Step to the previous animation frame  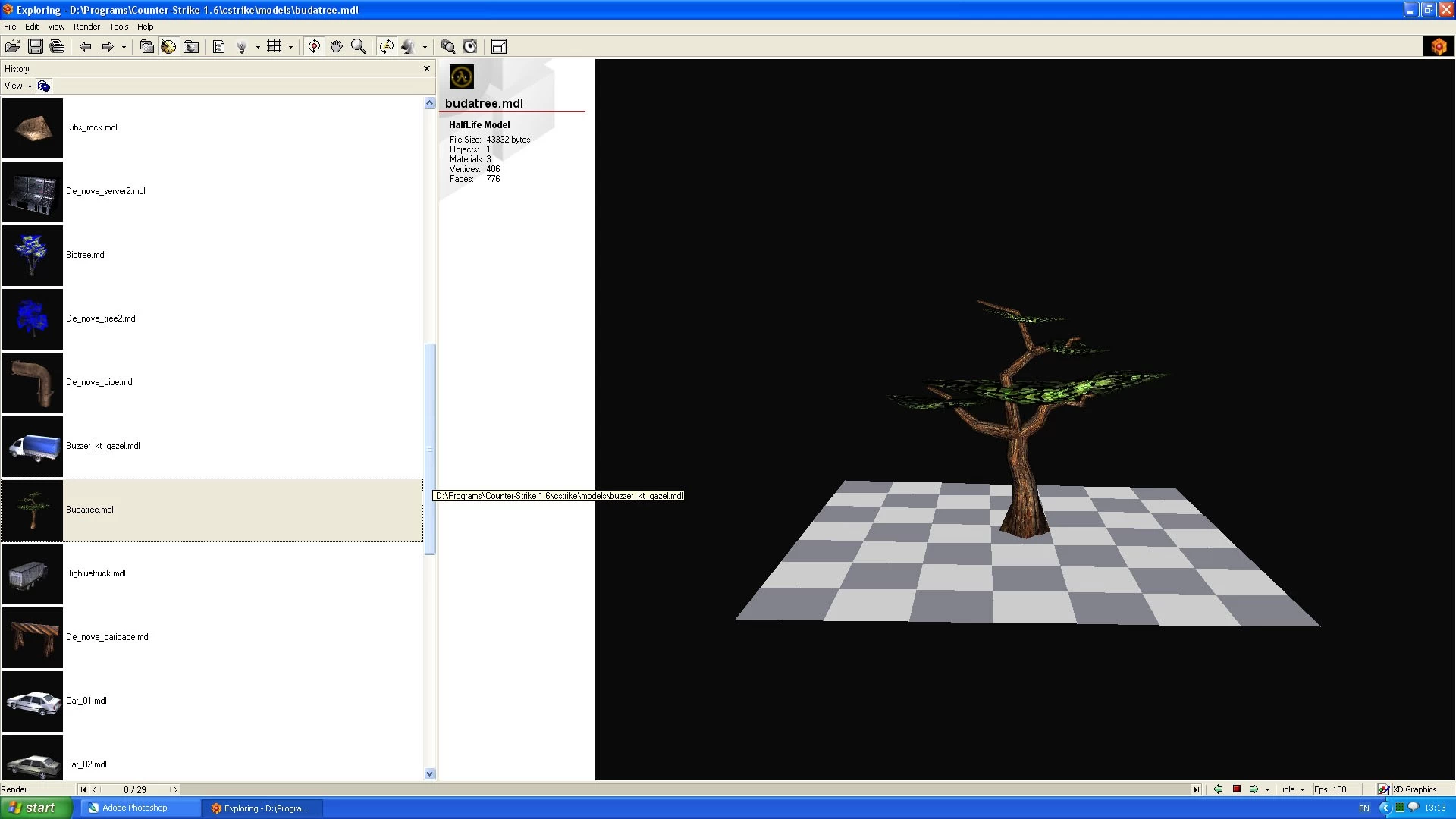coord(94,790)
